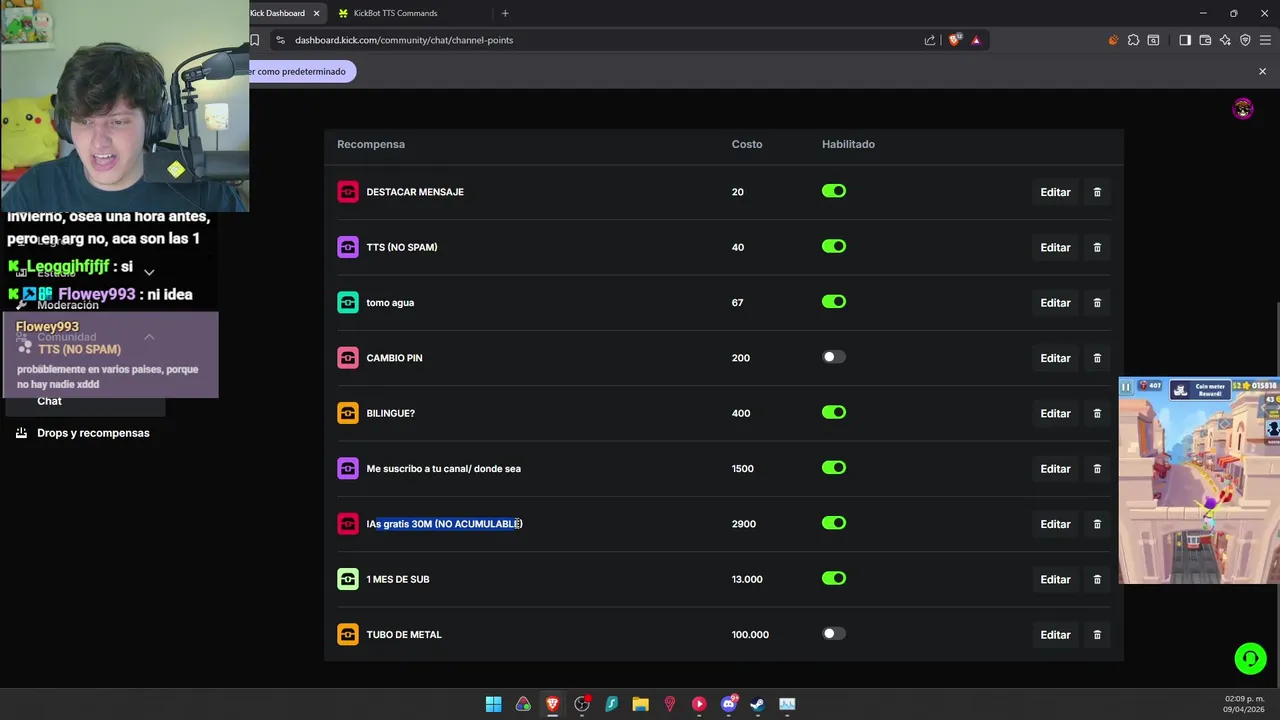Click the Costo column header

[747, 144]
